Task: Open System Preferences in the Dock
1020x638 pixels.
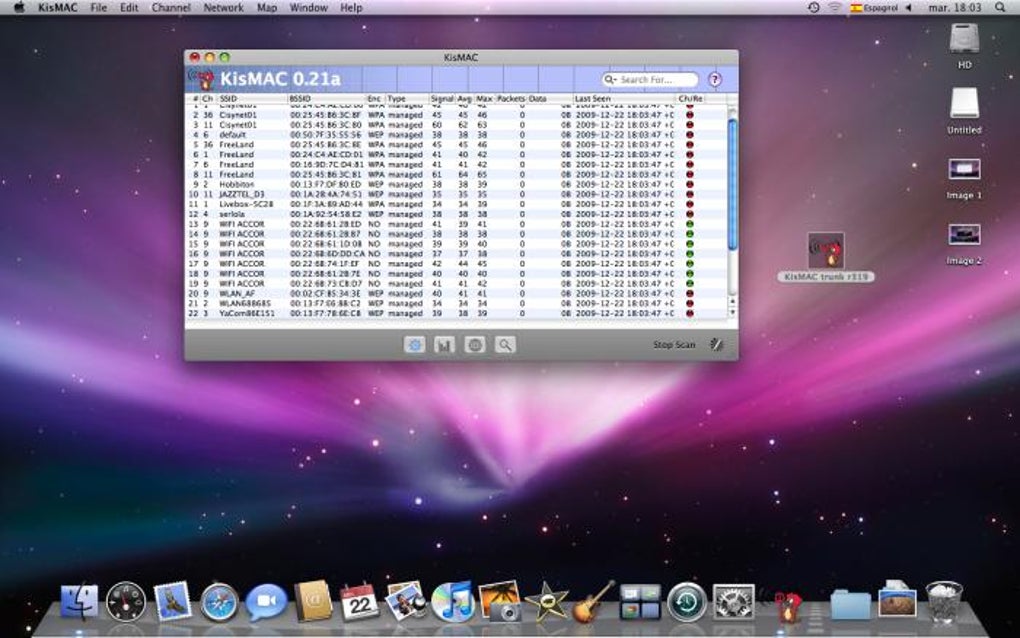Action: pyautogui.click(x=733, y=602)
